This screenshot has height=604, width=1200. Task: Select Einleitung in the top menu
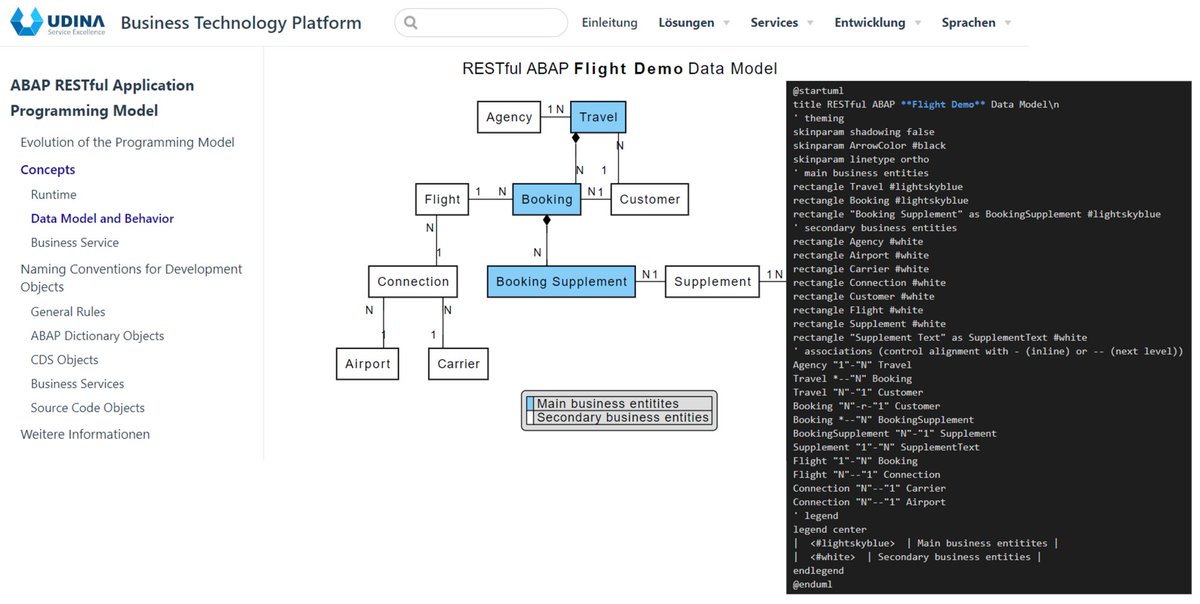point(609,22)
